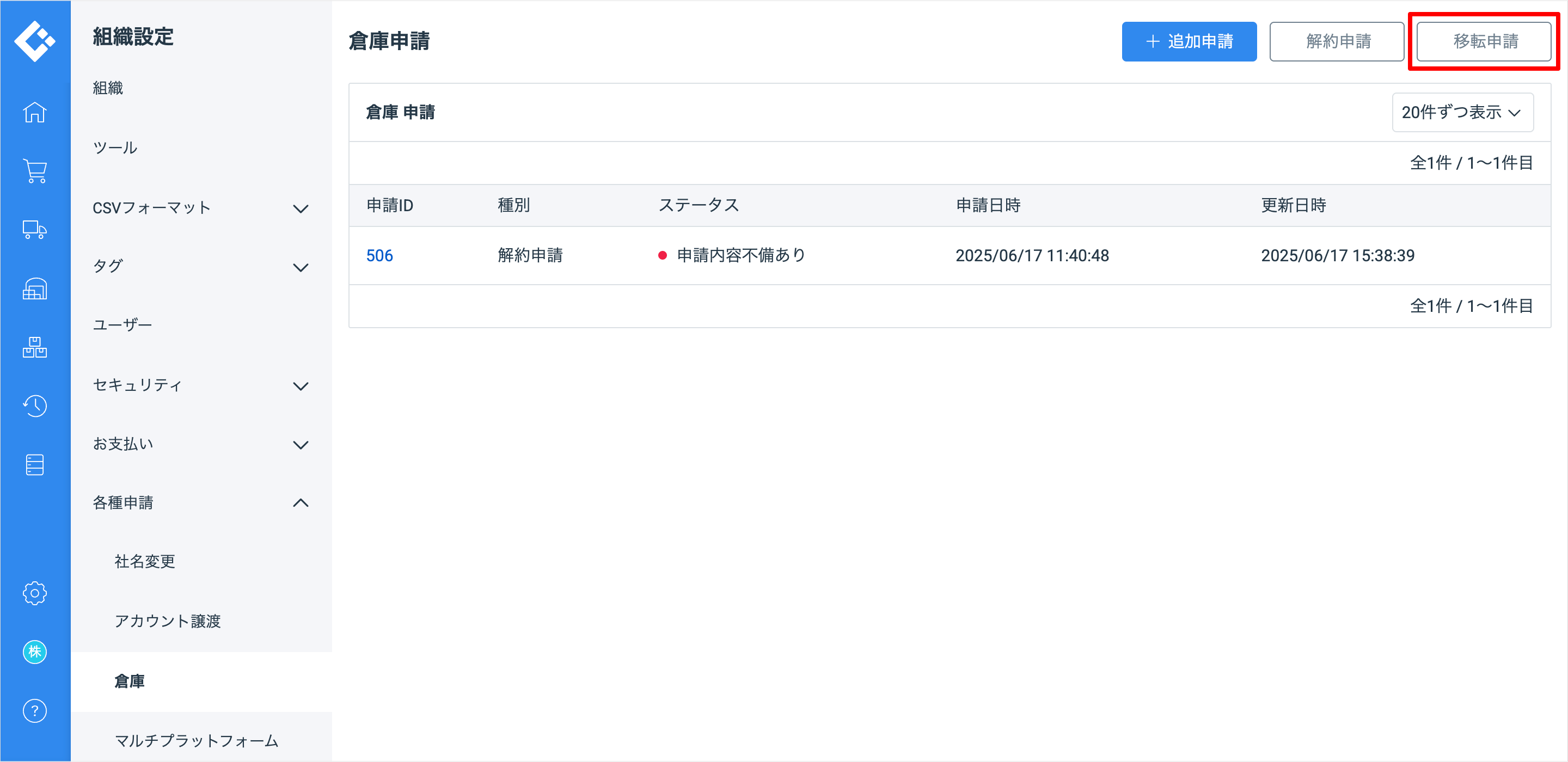Open the shopping cart icon

(x=35, y=171)
